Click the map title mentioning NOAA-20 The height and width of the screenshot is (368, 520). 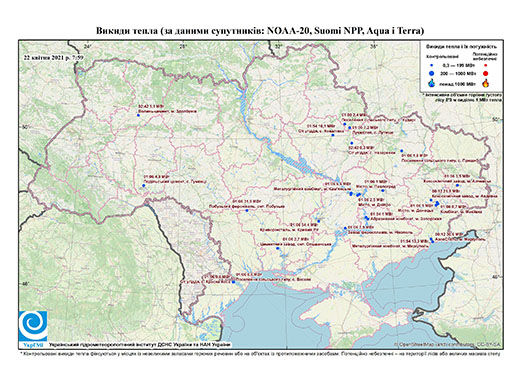(x=260, y=31)
